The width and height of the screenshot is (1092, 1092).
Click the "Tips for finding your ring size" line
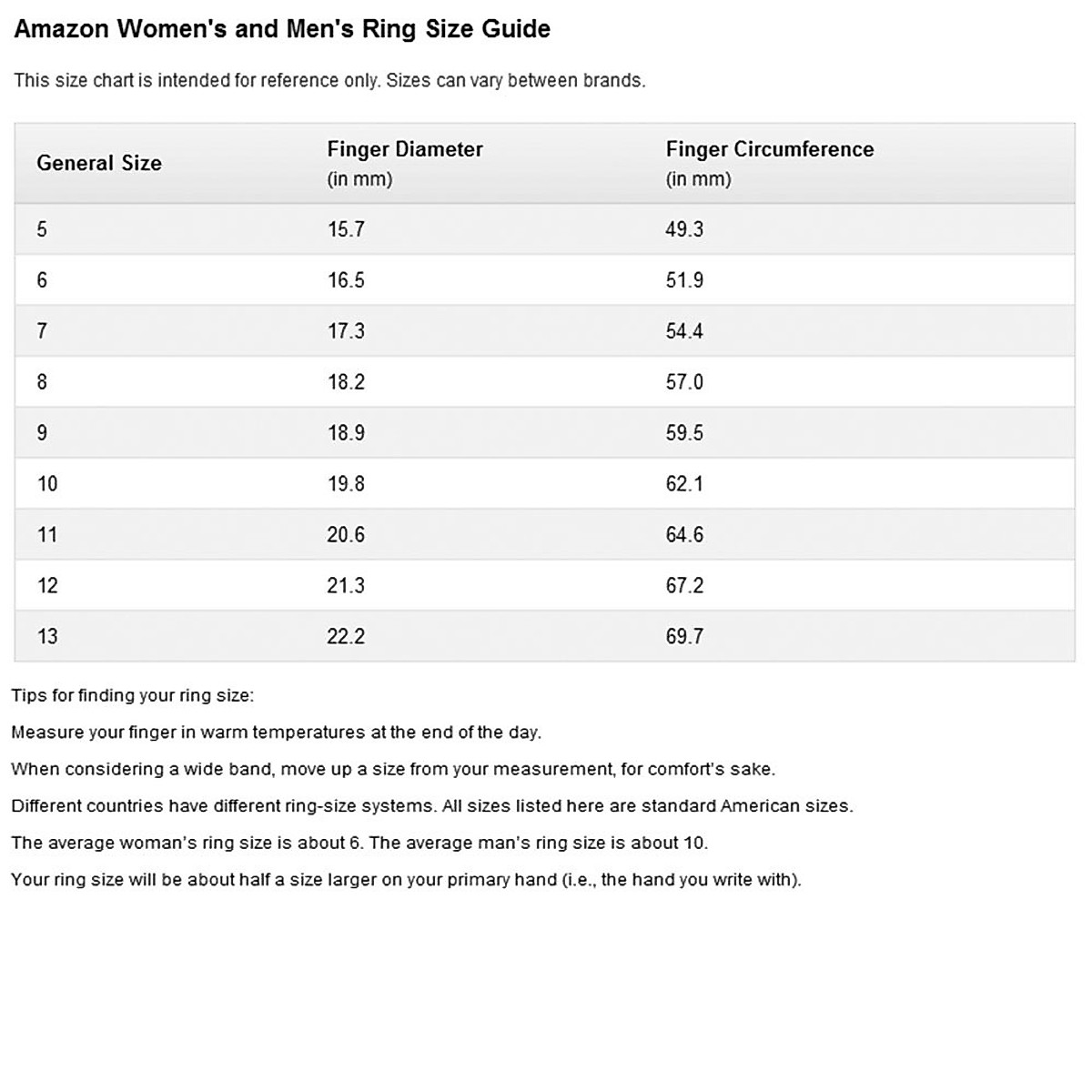[x=133, y=696]
